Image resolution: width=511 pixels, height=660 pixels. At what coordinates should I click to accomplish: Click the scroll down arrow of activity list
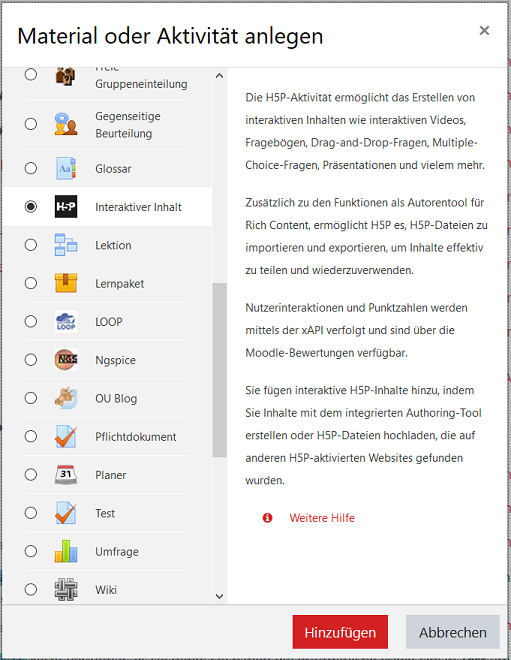coord(219,596)
